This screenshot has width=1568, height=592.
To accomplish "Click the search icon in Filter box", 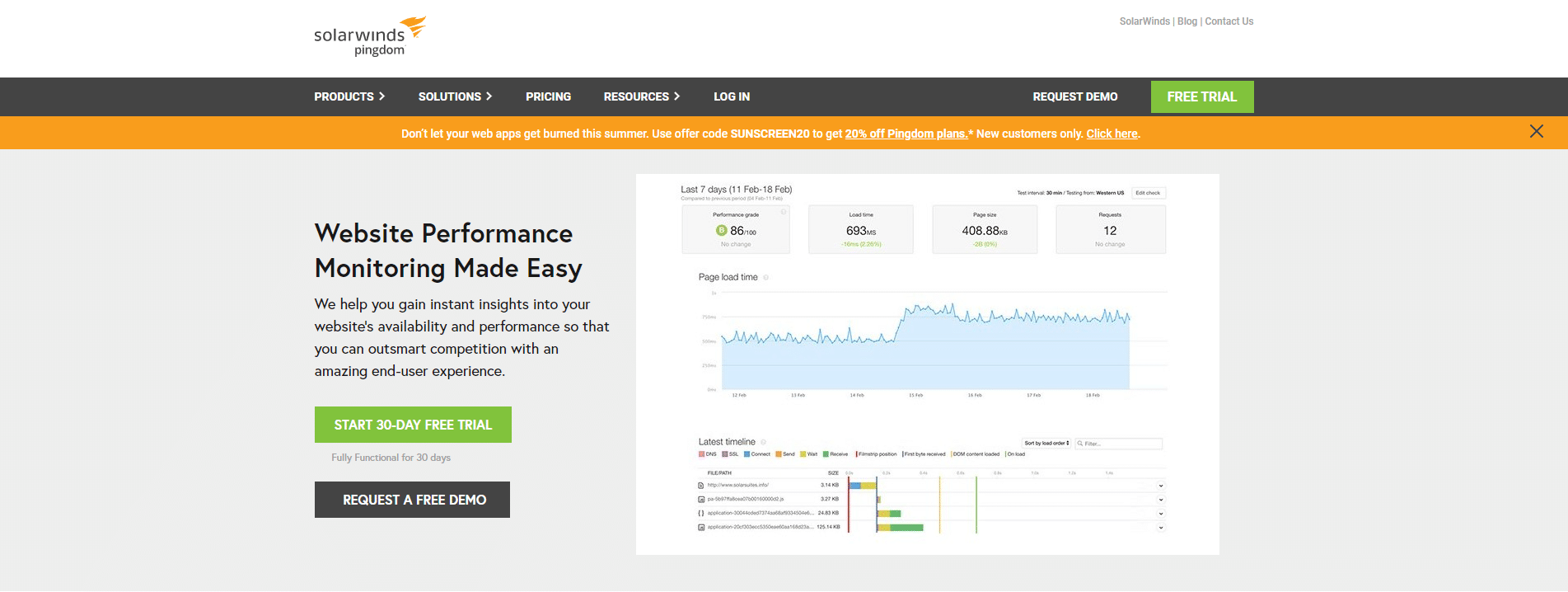I will 1079,444.
